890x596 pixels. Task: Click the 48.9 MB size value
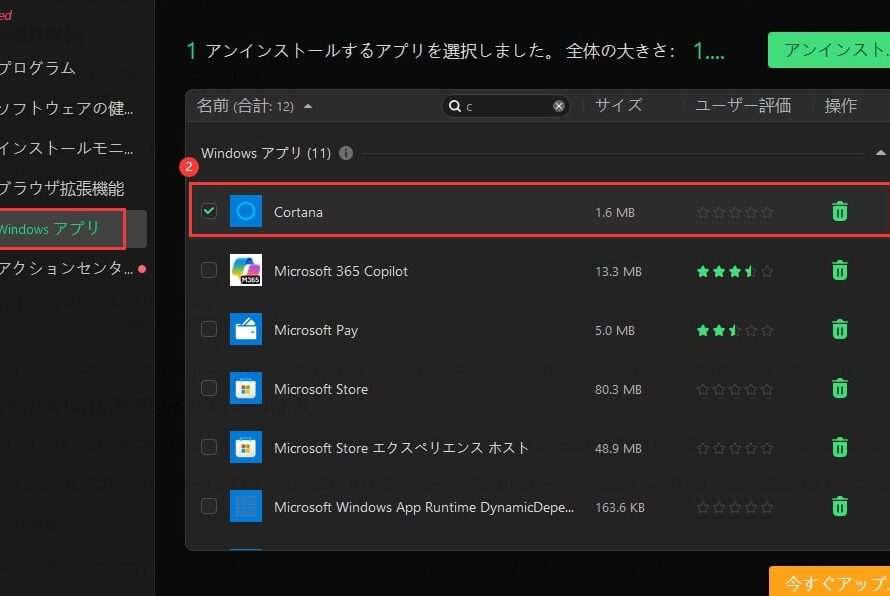tap(618, 448)
